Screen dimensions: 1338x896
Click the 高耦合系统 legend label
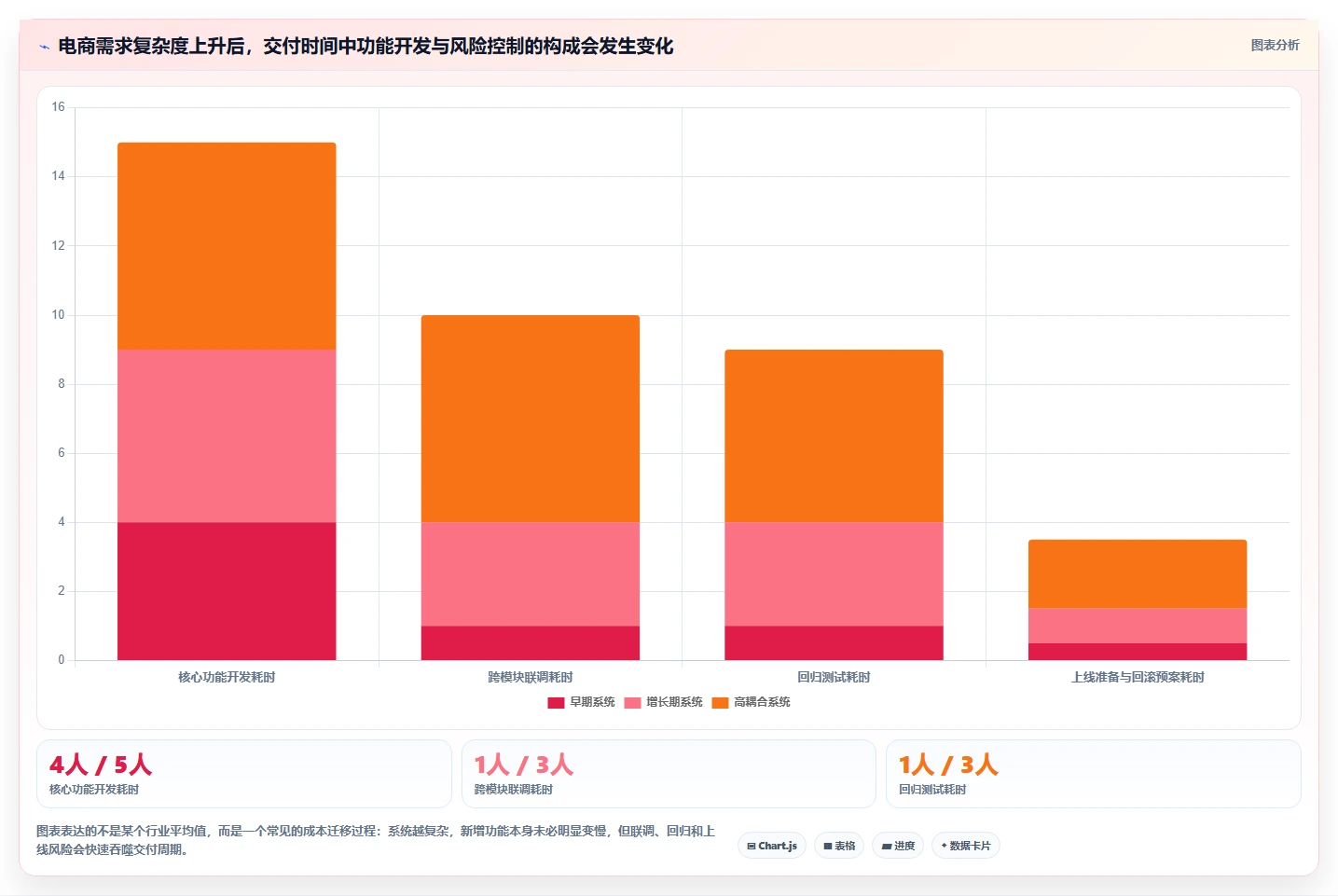[762, 702]
